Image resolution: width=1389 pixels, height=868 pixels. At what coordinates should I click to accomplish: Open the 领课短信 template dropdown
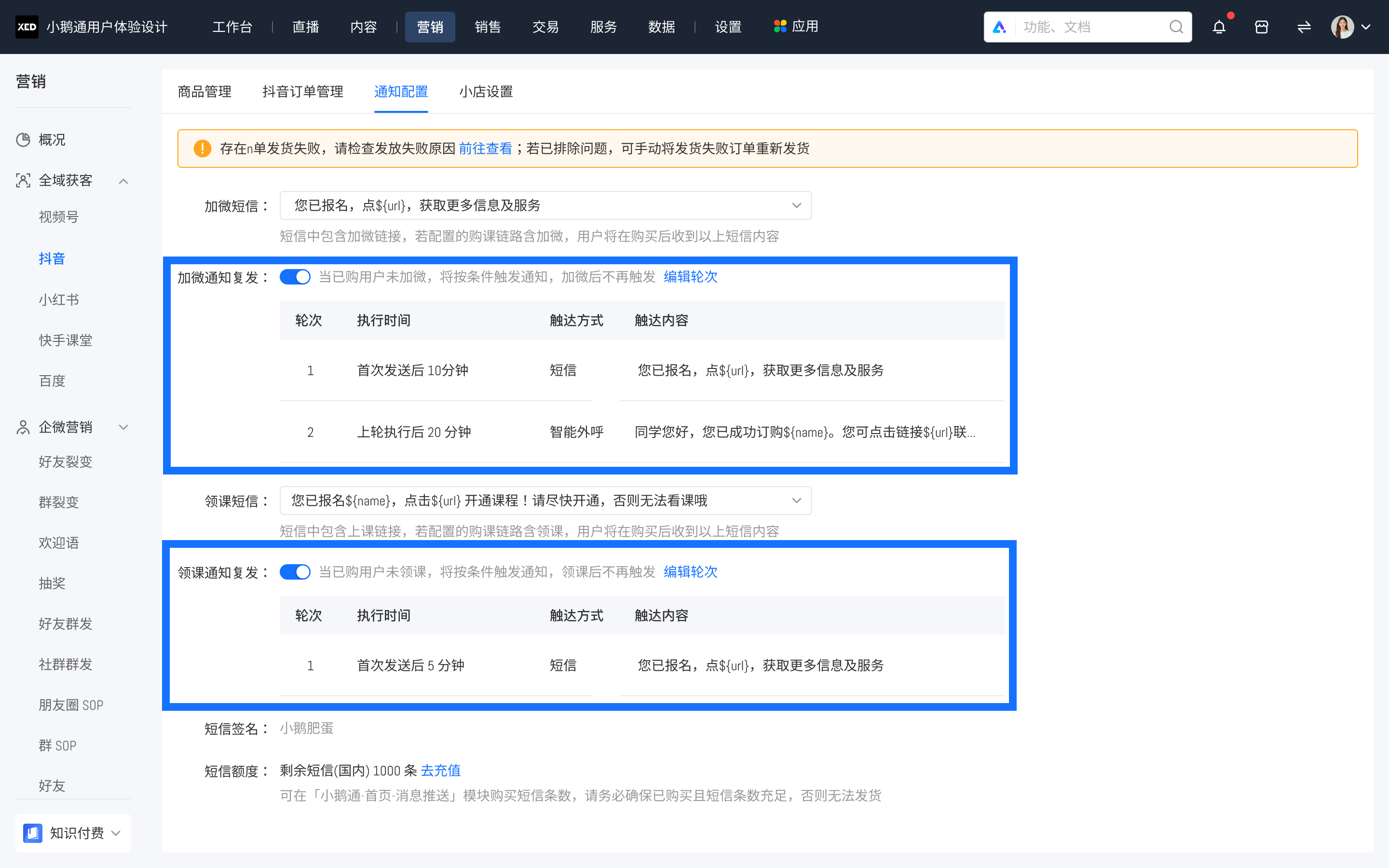click(x=797, y=500)
